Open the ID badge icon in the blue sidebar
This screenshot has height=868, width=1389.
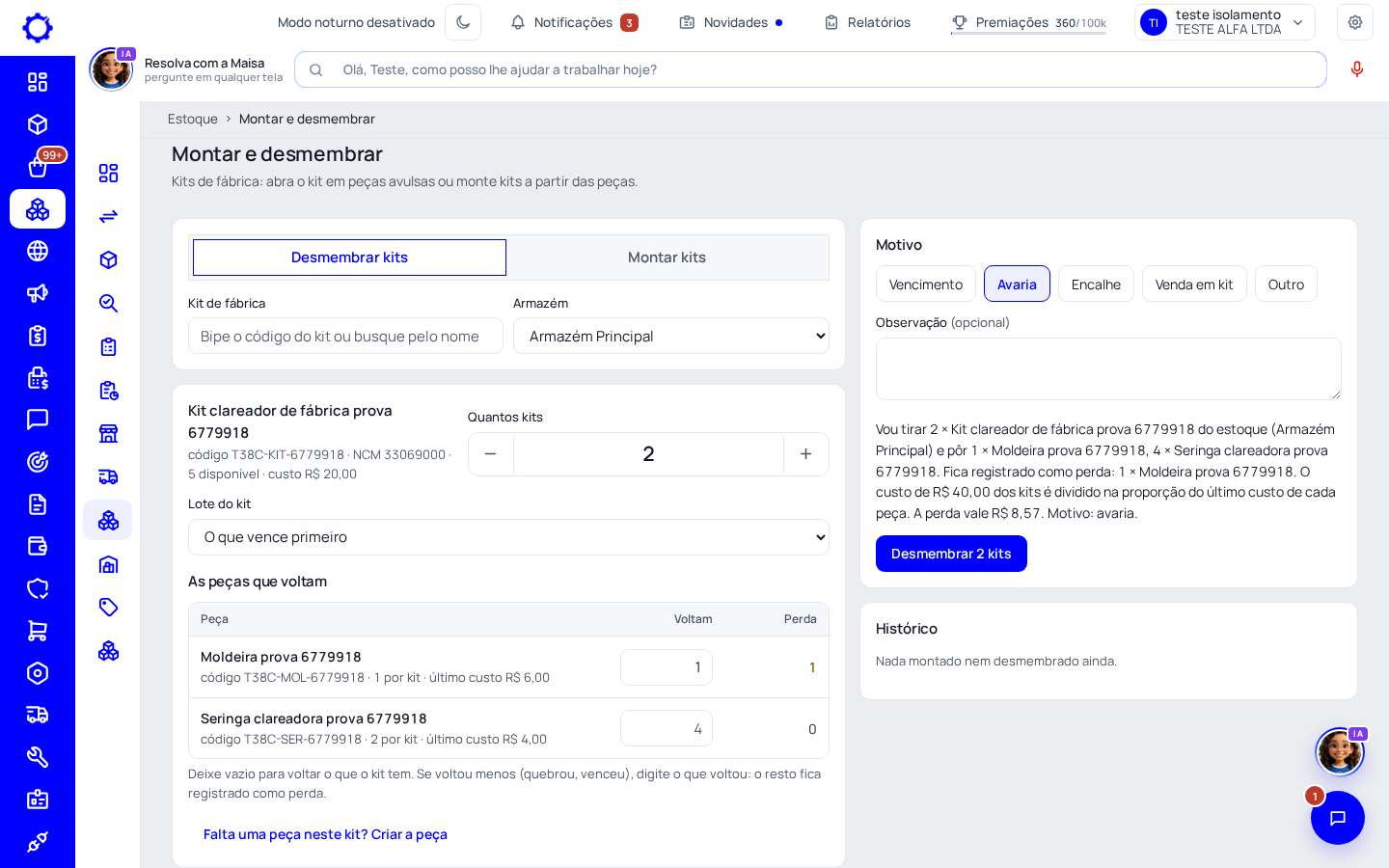coord(38,800)
